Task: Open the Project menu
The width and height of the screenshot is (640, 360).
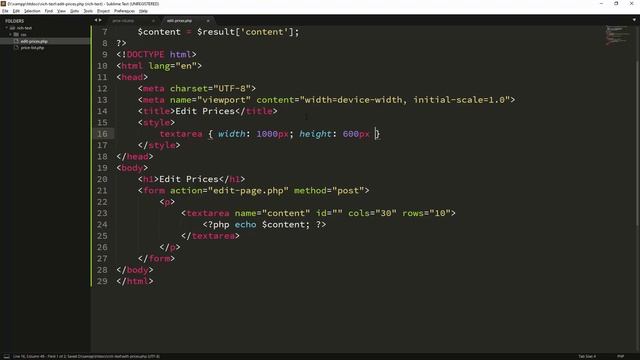Action: coord(103,11)
